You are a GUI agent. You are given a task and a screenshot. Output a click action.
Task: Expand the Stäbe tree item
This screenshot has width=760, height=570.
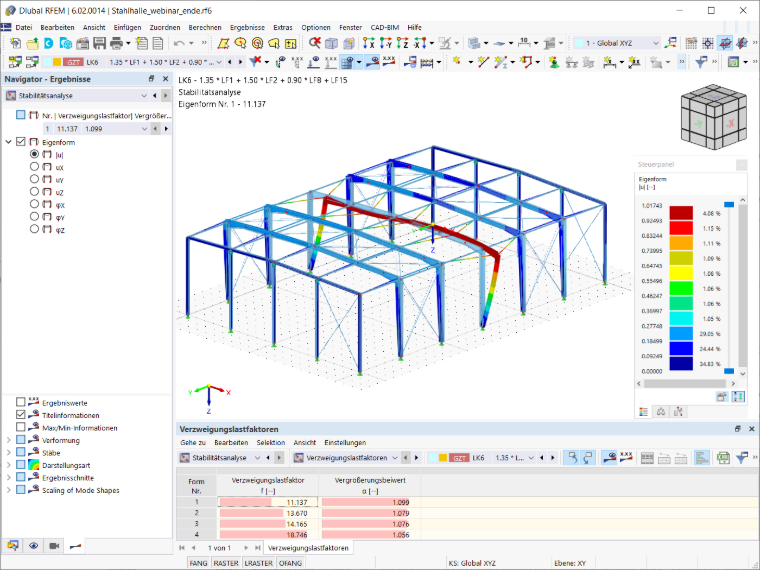point(8,452)
